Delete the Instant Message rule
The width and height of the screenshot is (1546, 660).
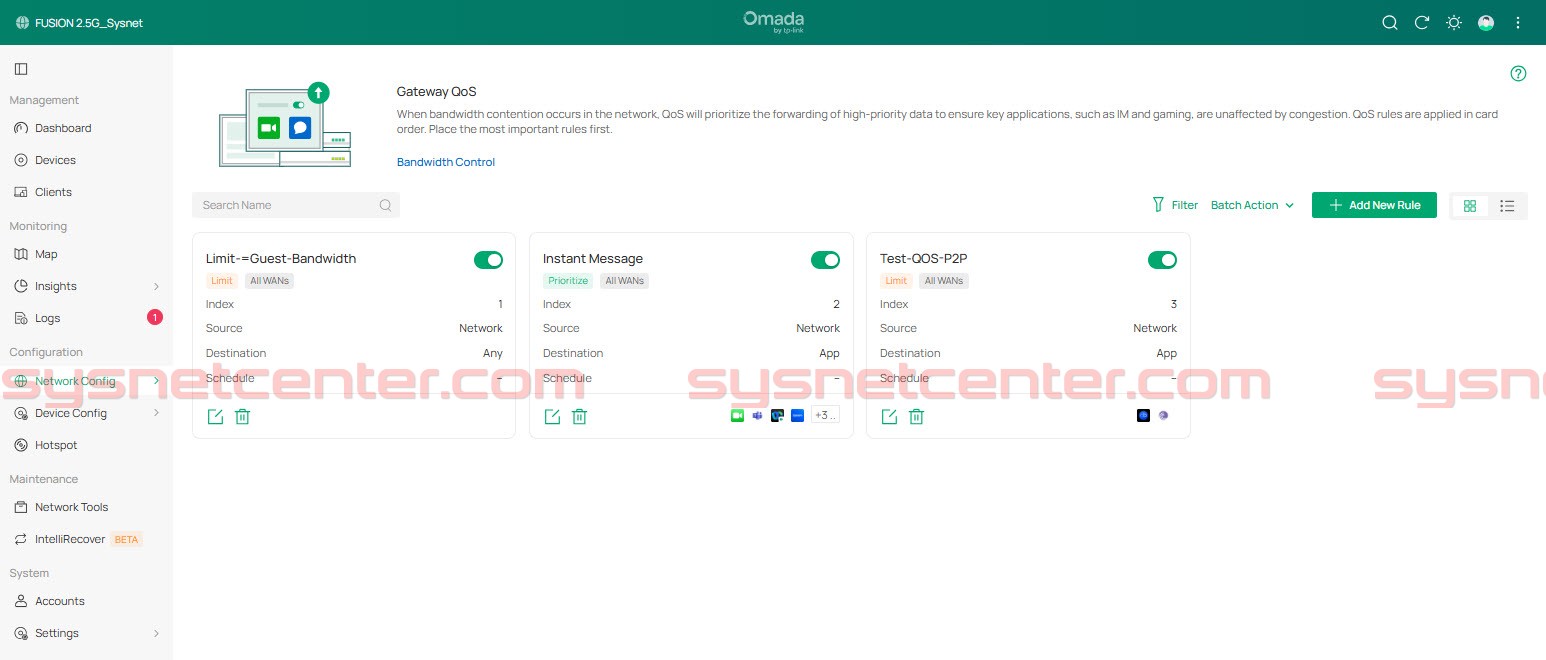click(579, 417)
